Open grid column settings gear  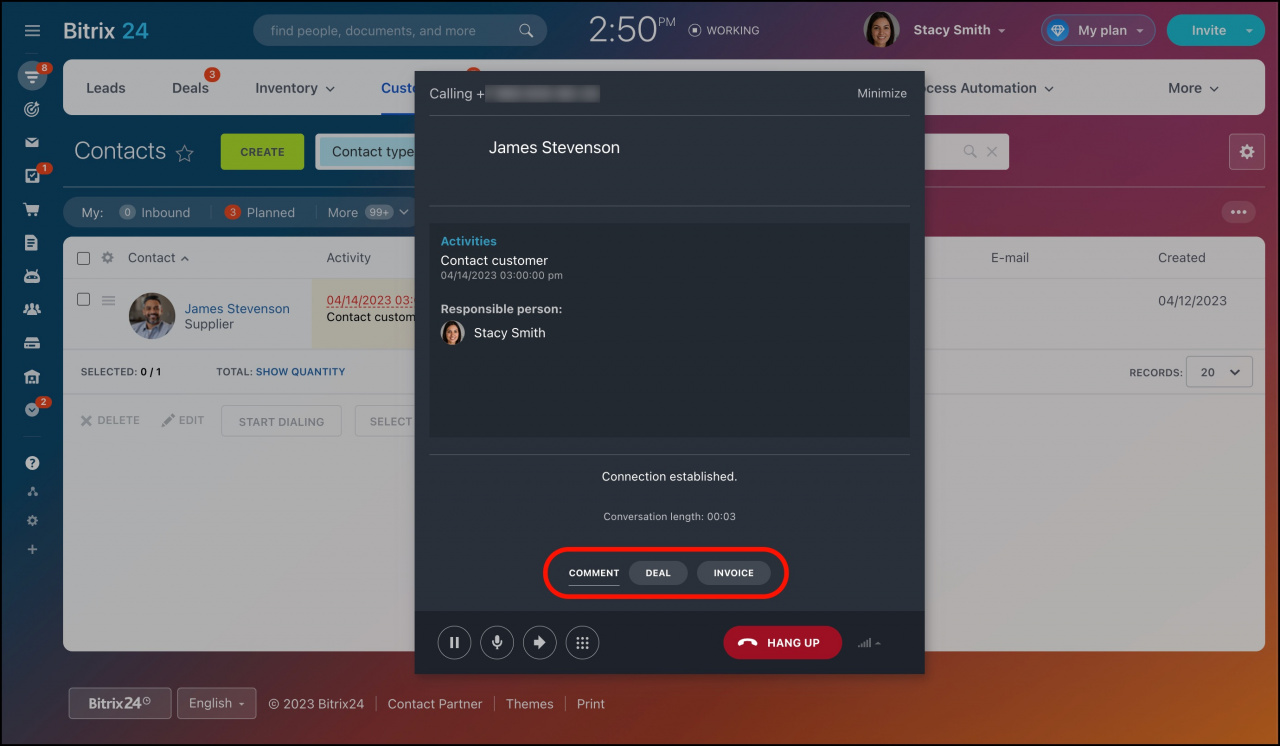coord(107,258)
